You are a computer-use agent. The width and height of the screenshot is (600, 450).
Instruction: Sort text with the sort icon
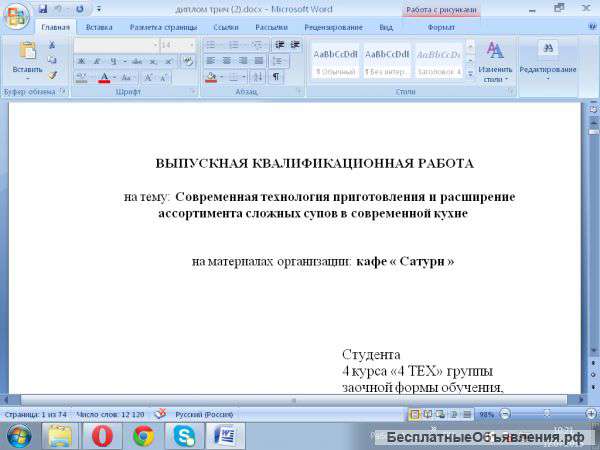pyautogui.click(x=258, y=78)
